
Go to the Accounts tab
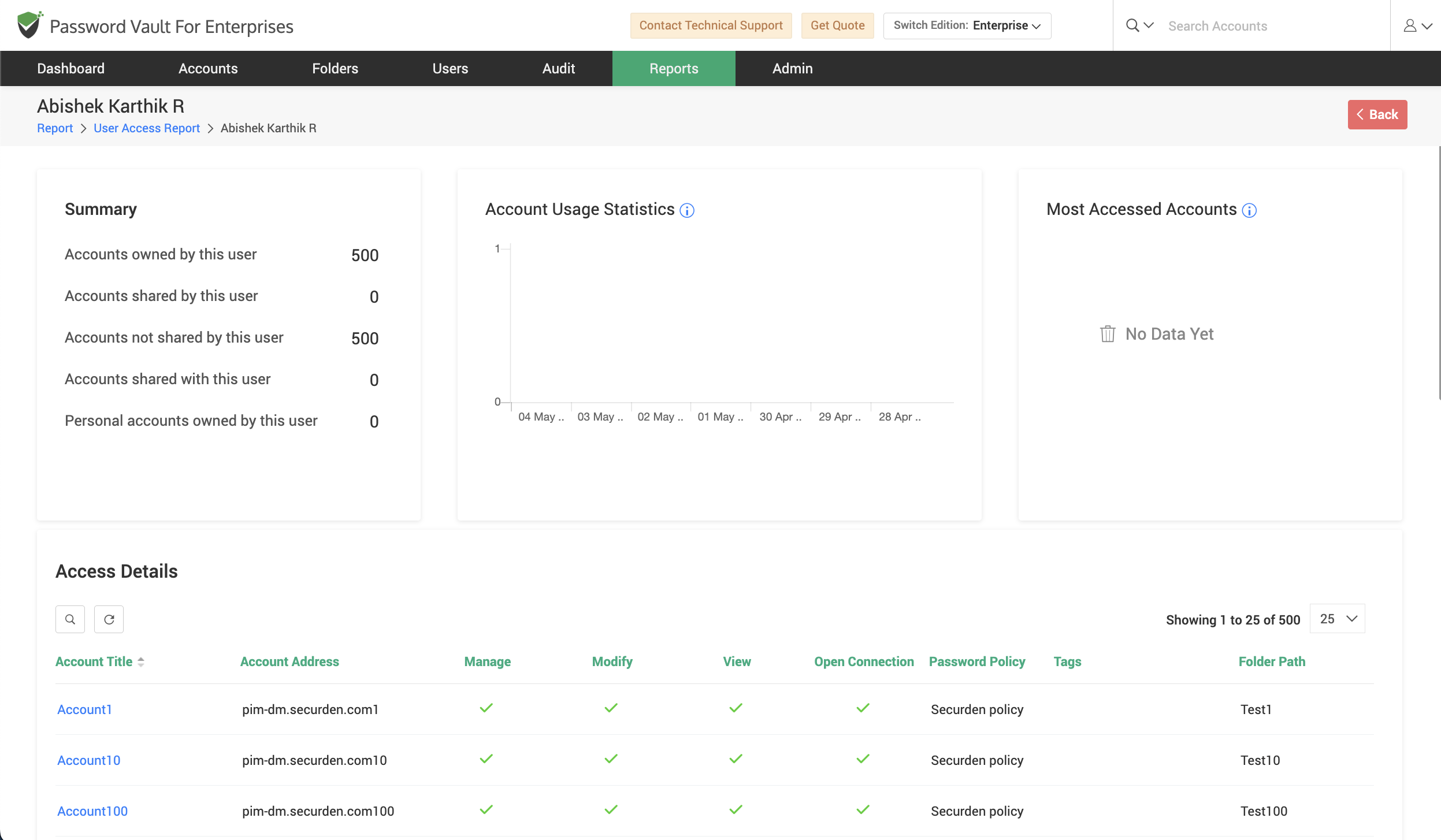coord(208,68)
